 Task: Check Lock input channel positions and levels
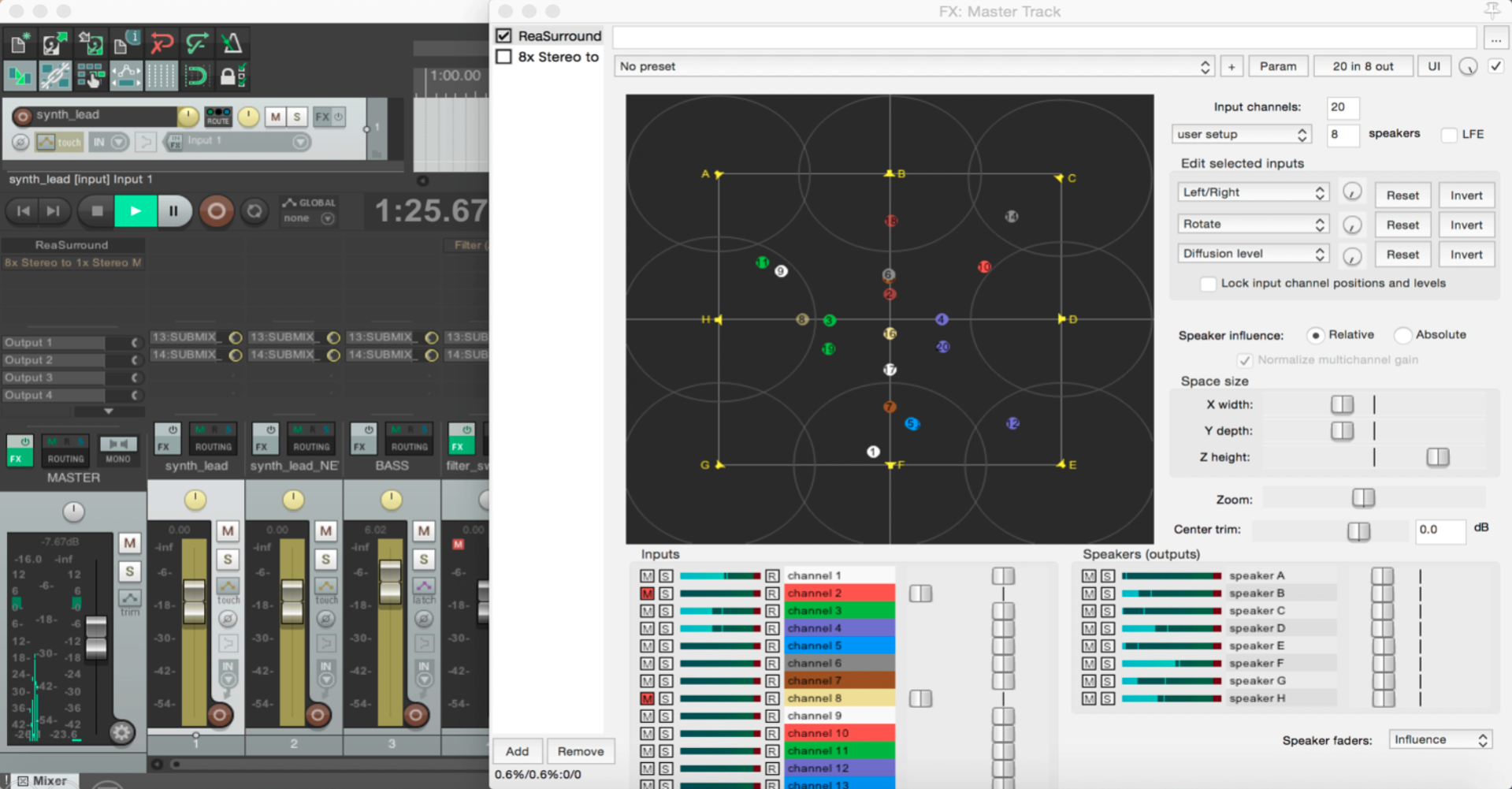pyautogui.click(x=1208, y=284)
